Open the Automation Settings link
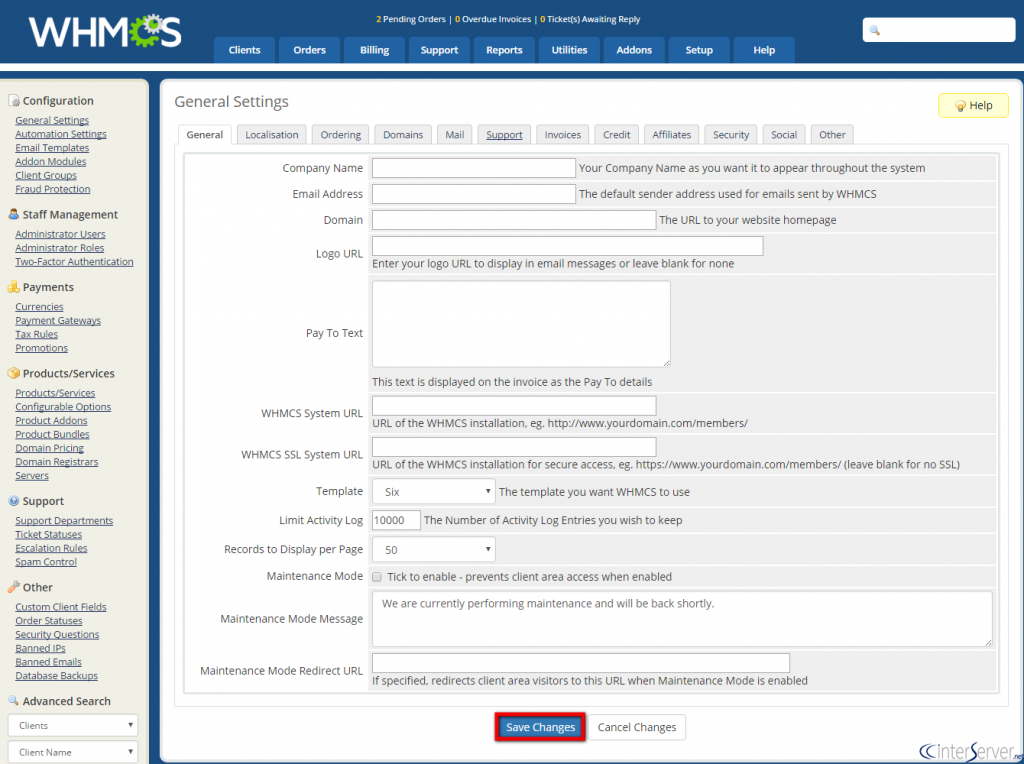Viewport: 1024px width, 764px height. 61,134
